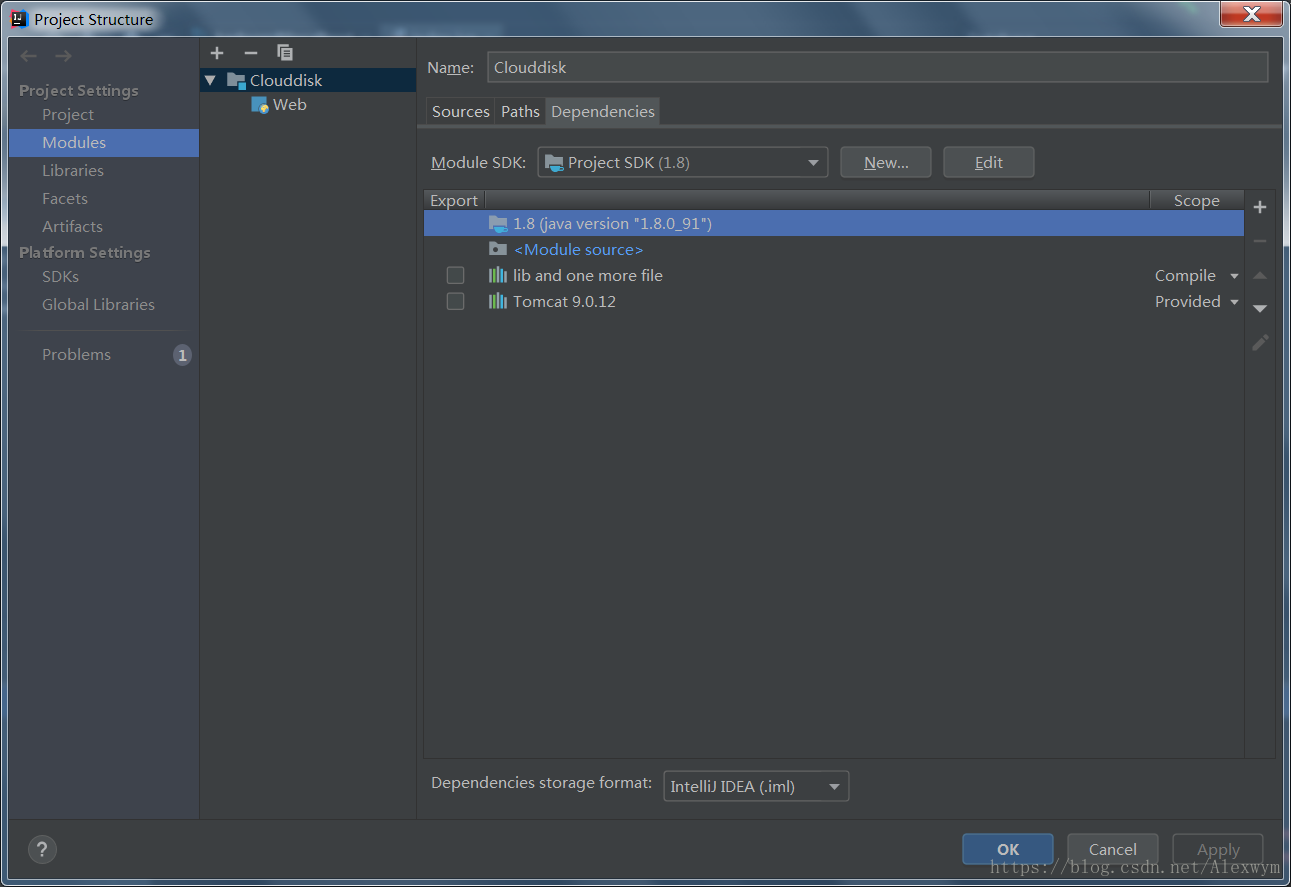Toggle export for lib and one more file
The width and height of the screenshot is (1291, 887).
(x=455, y=275)
